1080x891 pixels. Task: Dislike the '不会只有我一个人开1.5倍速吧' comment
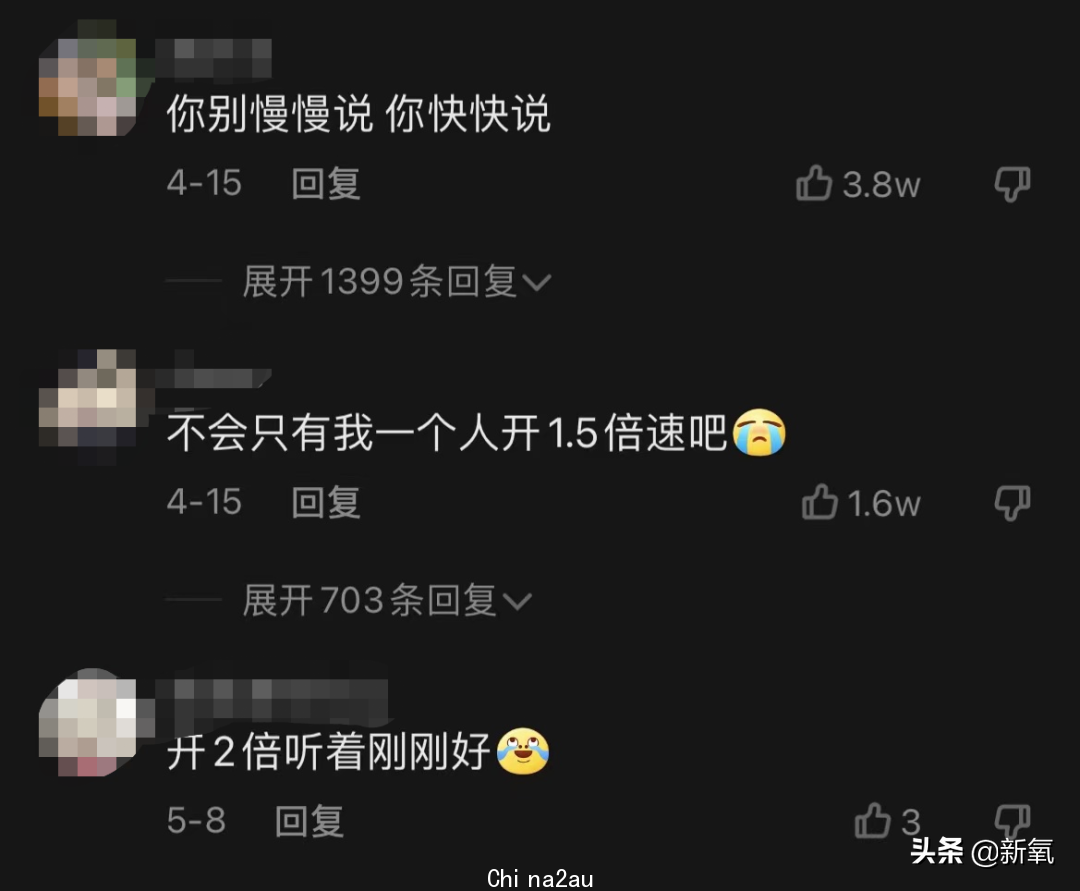[1012, 503]
